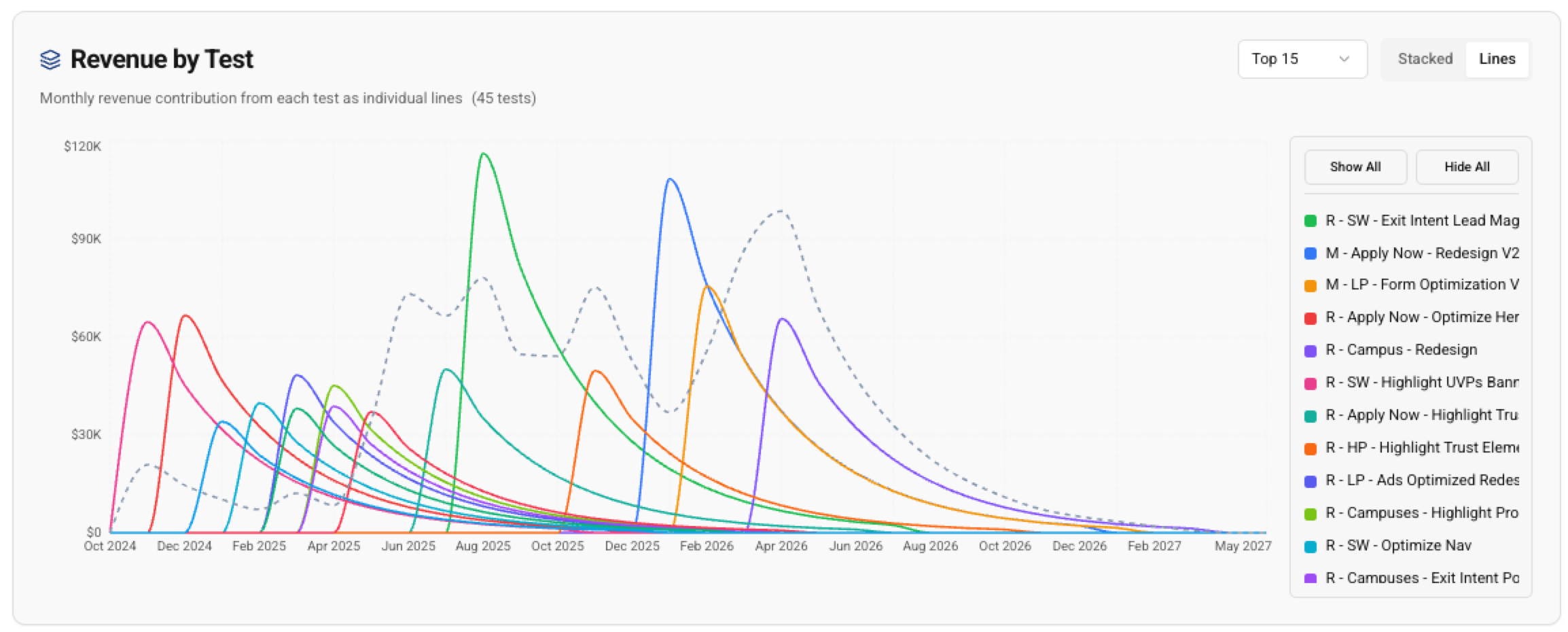Toggle the R - SW - Exit Intent Lead Mag series

point(1412,221)
